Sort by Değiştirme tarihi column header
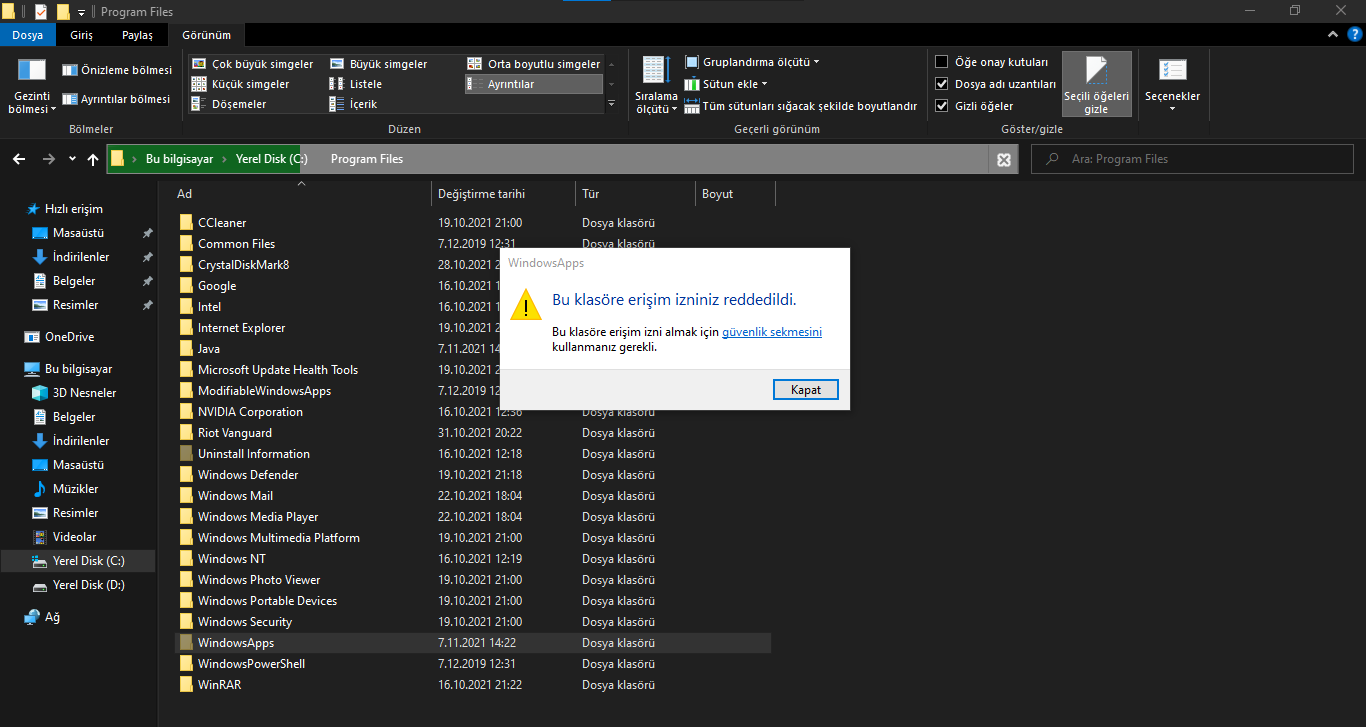 tap(504, 194)
